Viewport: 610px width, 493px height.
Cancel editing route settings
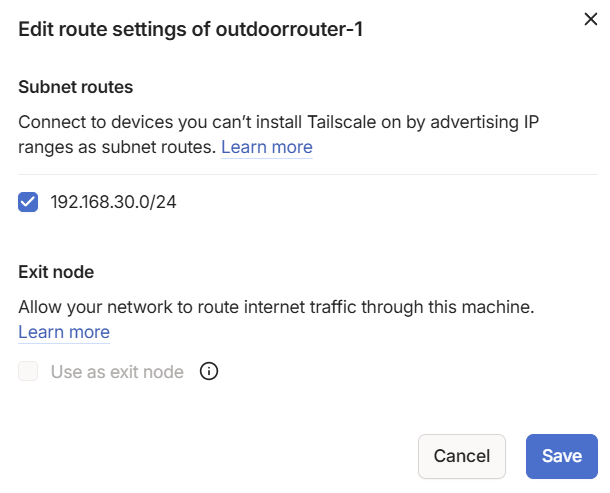coord(461,456)
